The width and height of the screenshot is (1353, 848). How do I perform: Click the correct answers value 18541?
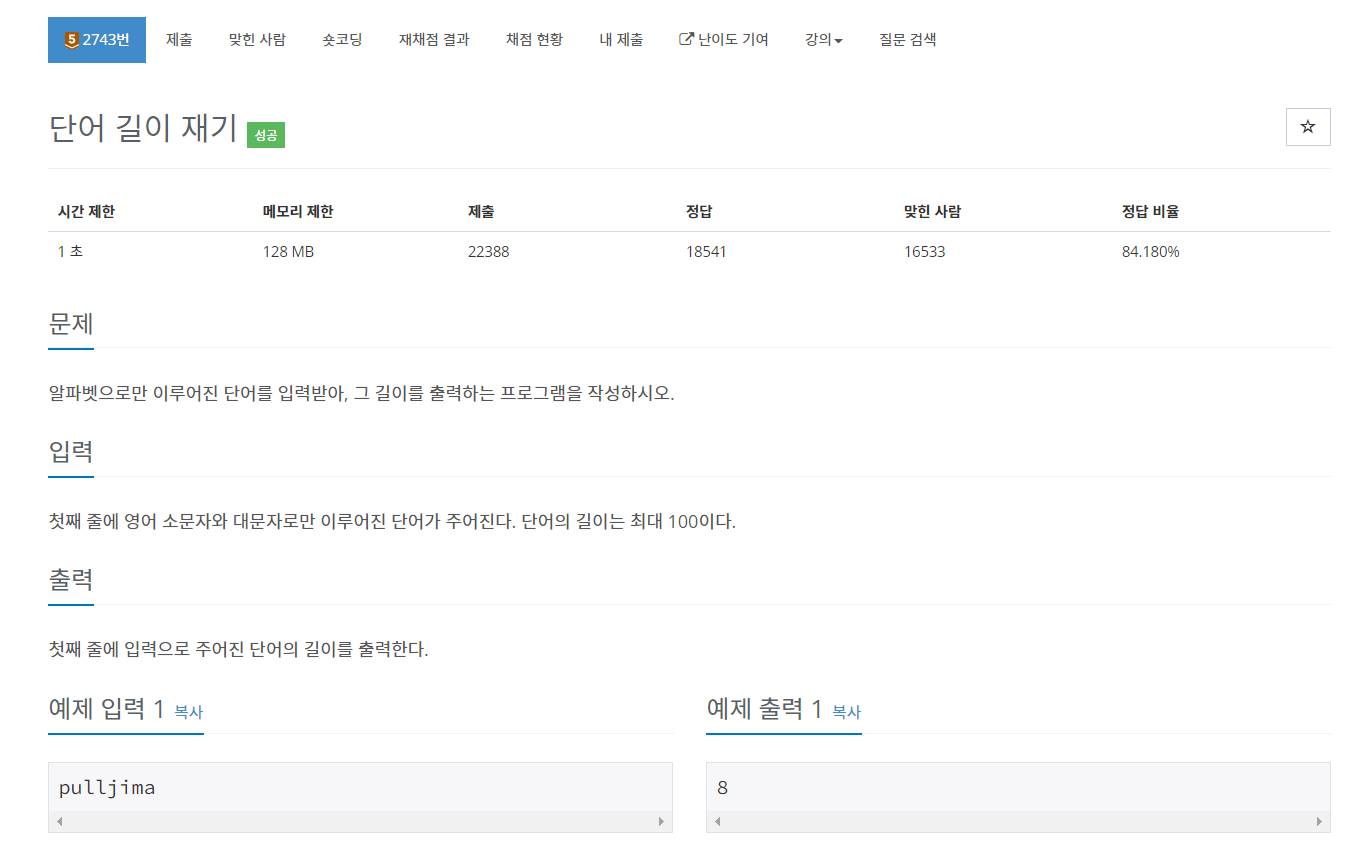click(706, 252)
